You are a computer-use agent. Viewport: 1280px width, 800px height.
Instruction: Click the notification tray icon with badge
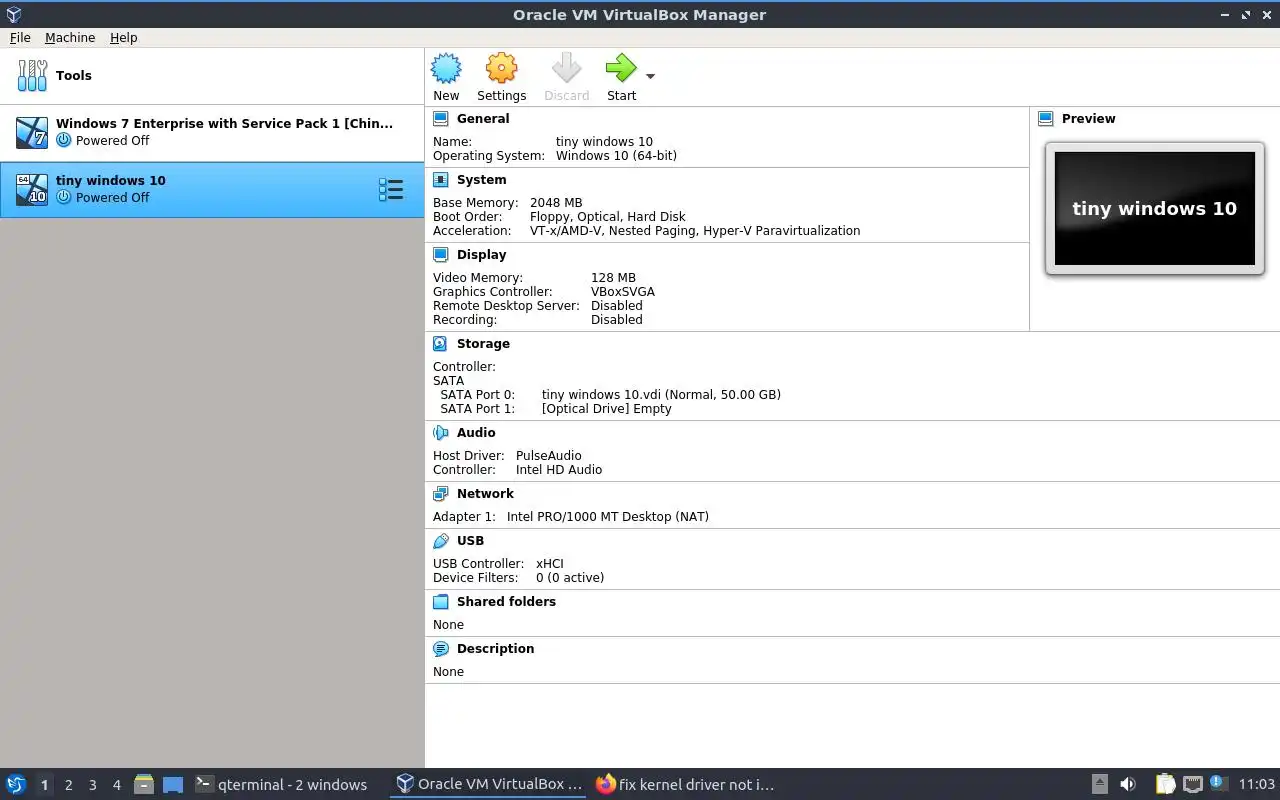(x=1217, y=784)
